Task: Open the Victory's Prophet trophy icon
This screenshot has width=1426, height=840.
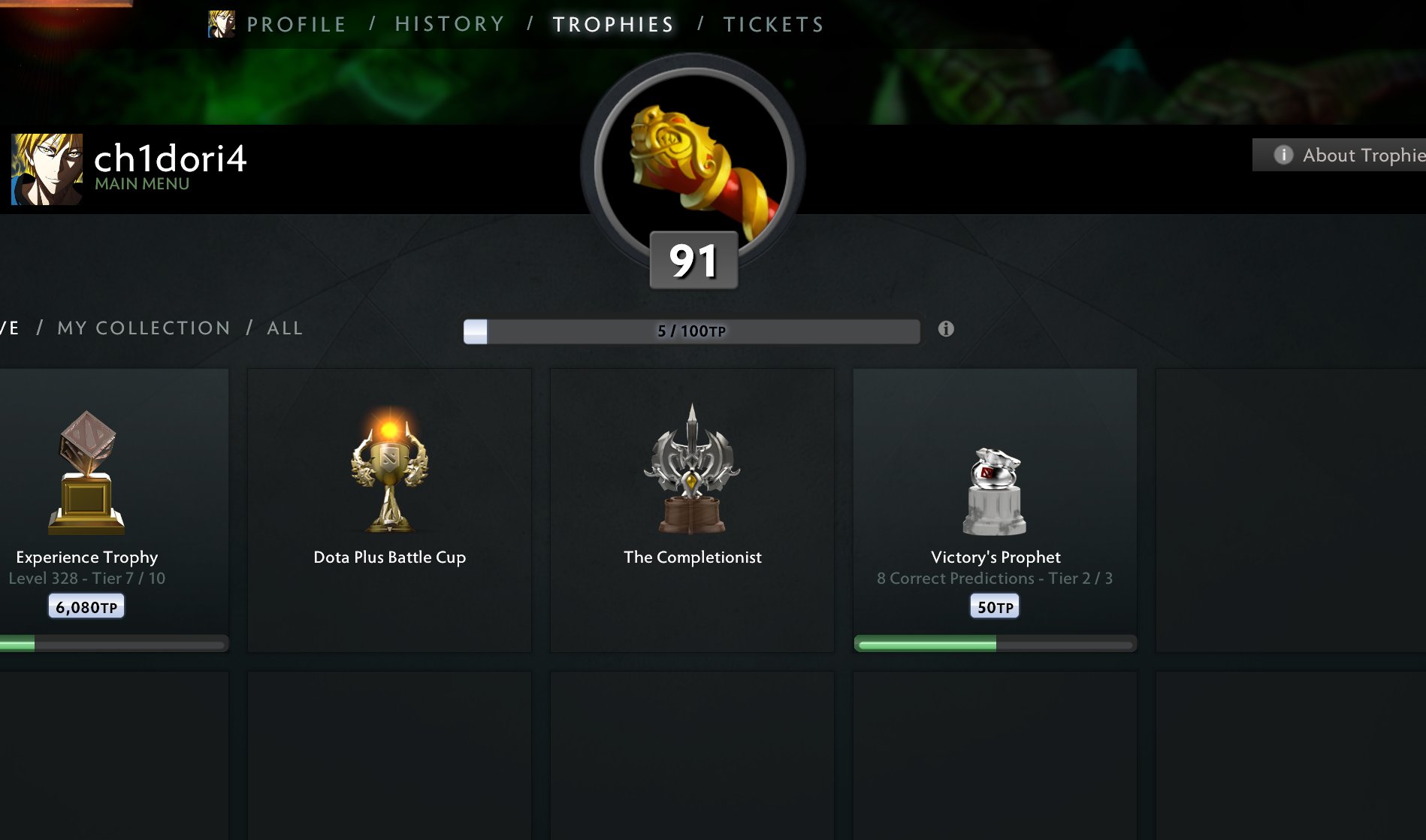Action: pos(995,491)
